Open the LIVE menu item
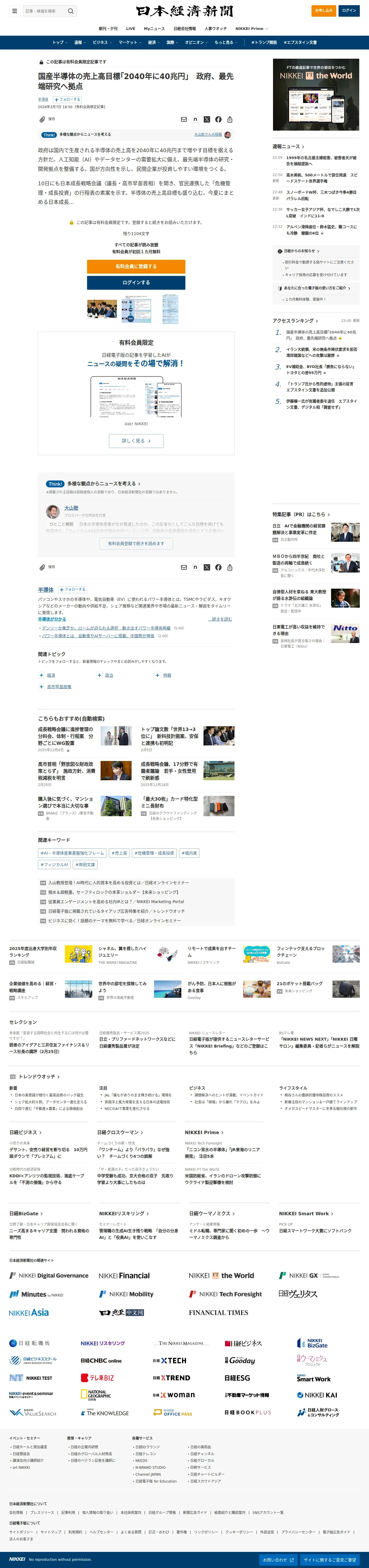The width and height of the screenshot is (369, 1568). click(131, 28)
